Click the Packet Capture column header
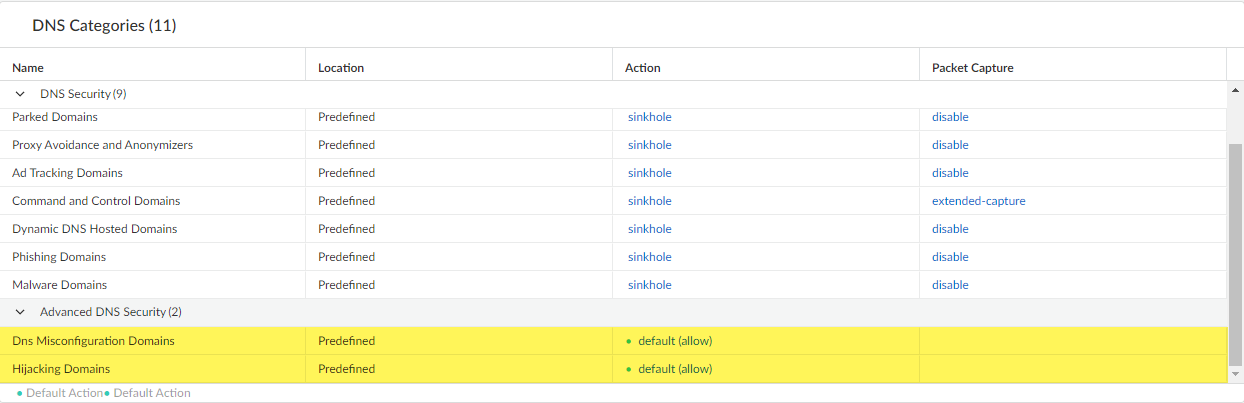Screen dimensions: 1244x403 pyautogui.click(x=972, y=68)
